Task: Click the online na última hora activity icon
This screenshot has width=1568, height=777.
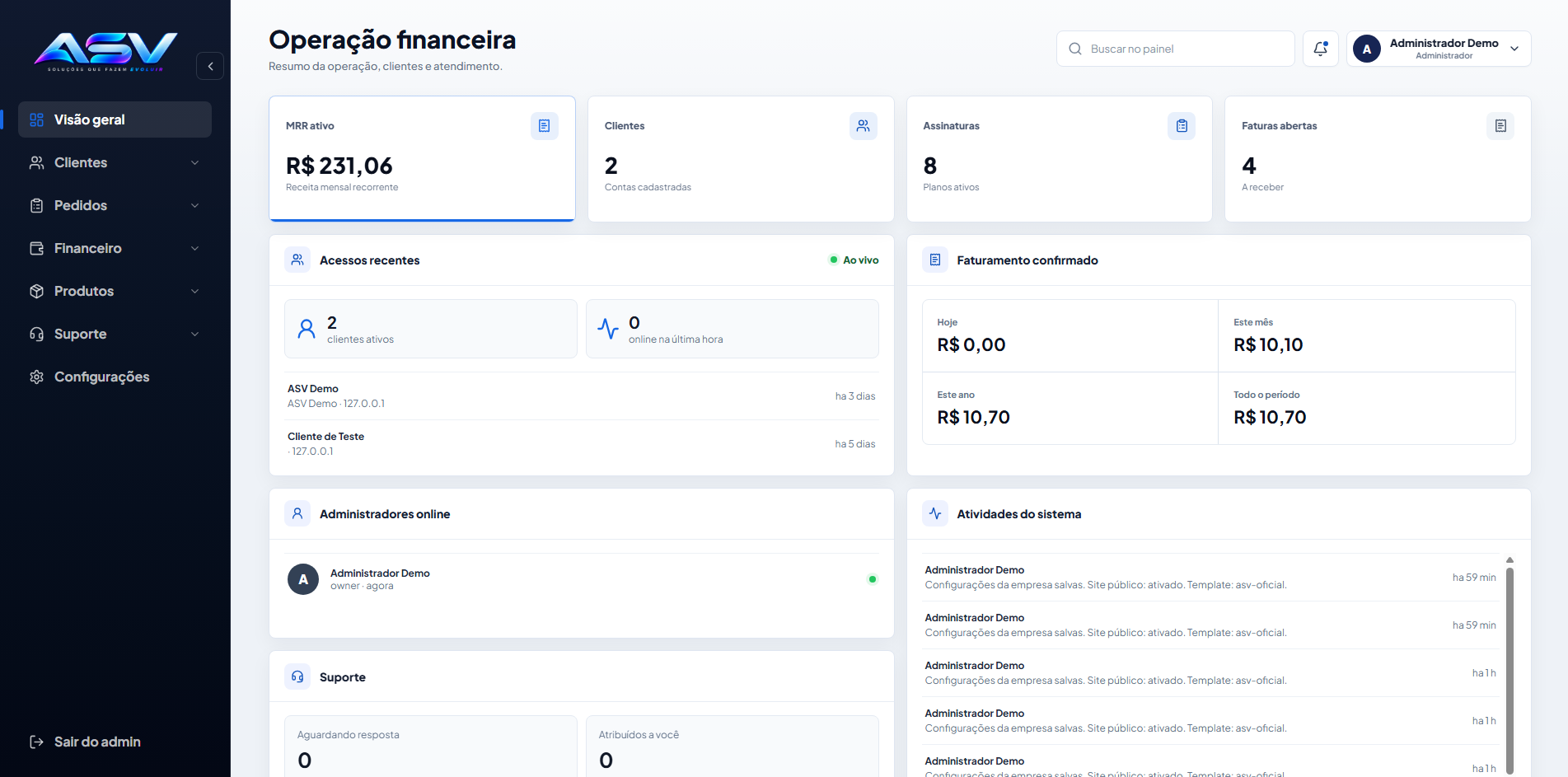Action: click(x=608, y=329)
